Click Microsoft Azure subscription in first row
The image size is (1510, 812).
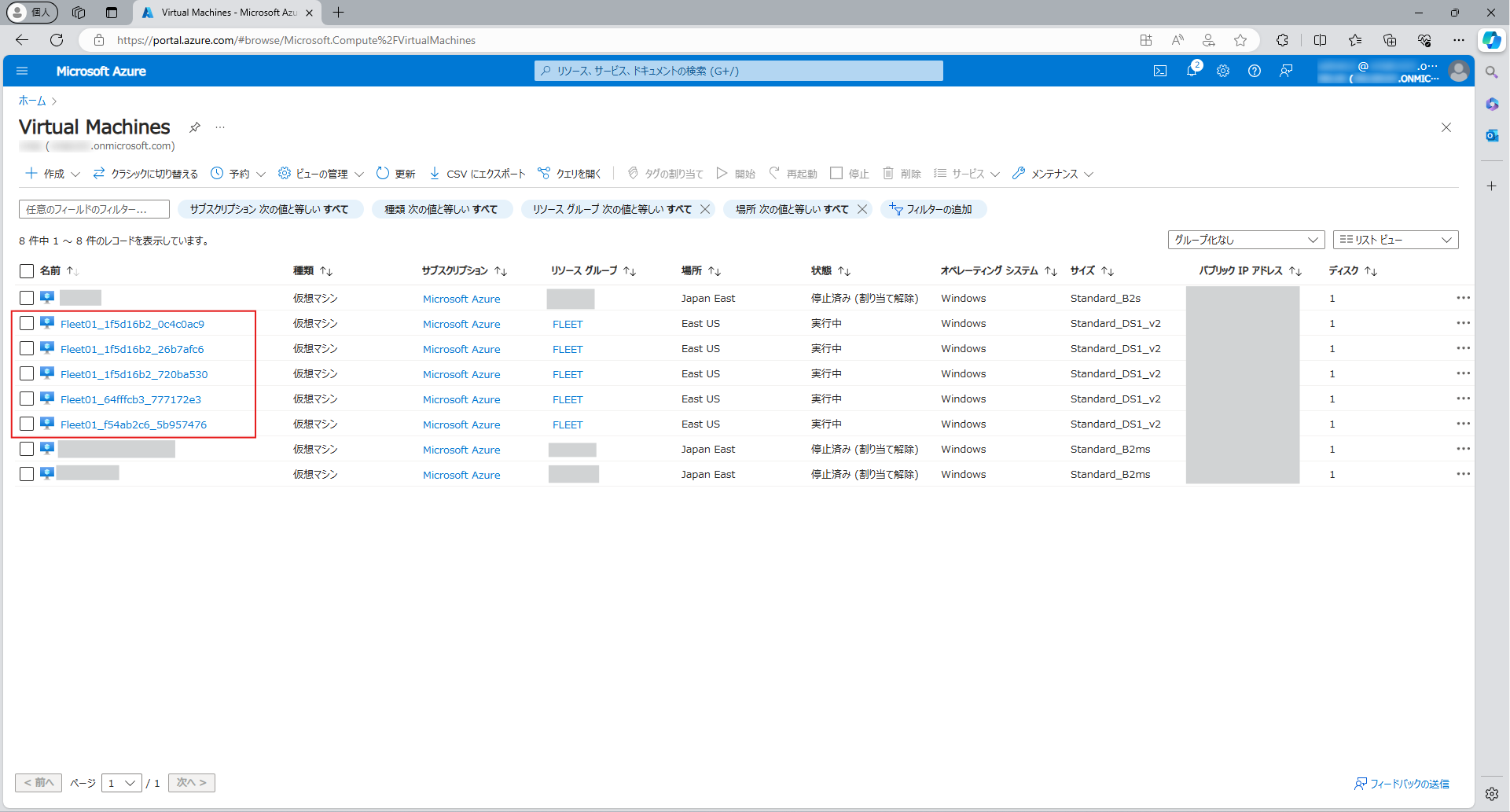point(461,299)
